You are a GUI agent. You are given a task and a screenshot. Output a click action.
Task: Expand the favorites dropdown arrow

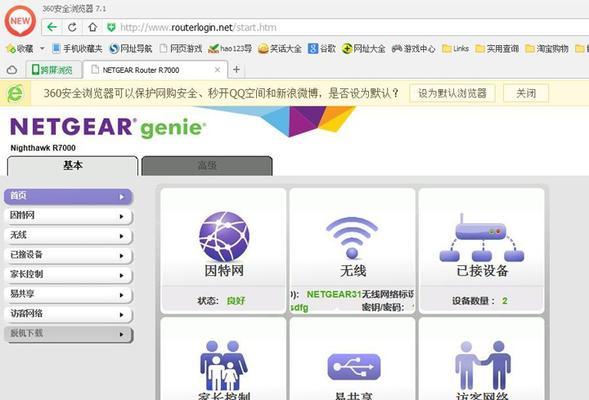[x=42, y=48]
